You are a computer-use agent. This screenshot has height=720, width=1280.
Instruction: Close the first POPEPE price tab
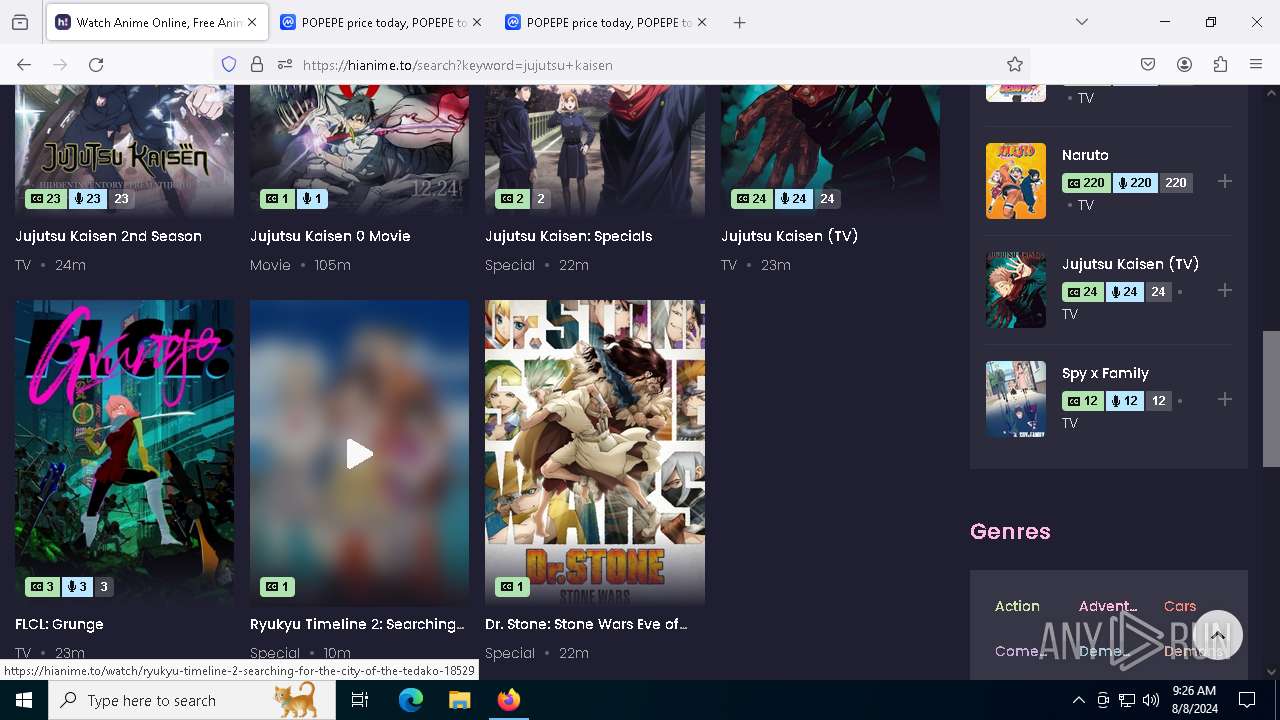coord(477,22)
